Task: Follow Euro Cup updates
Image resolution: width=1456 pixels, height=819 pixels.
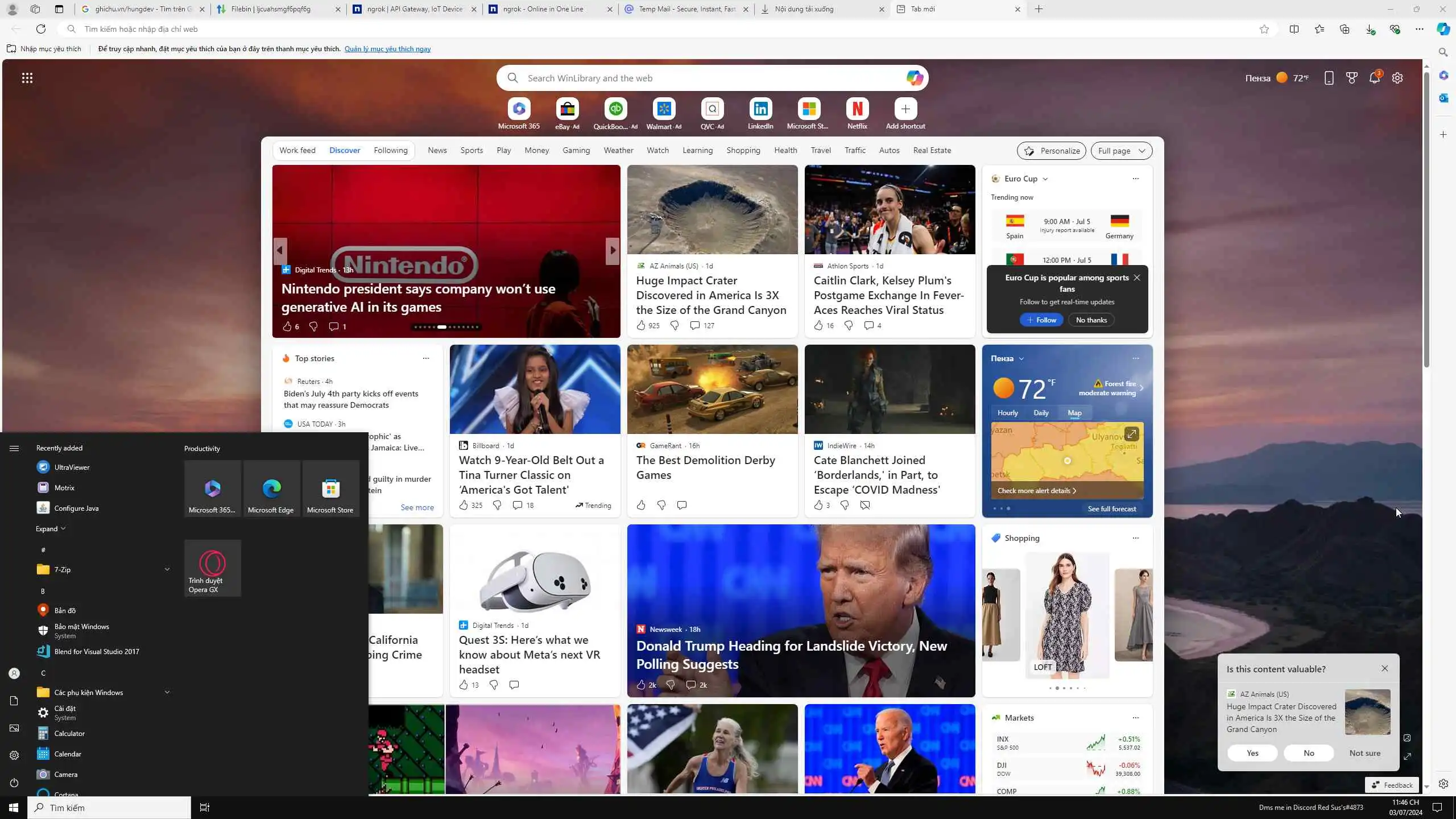Action: (x=1041, y=320)
